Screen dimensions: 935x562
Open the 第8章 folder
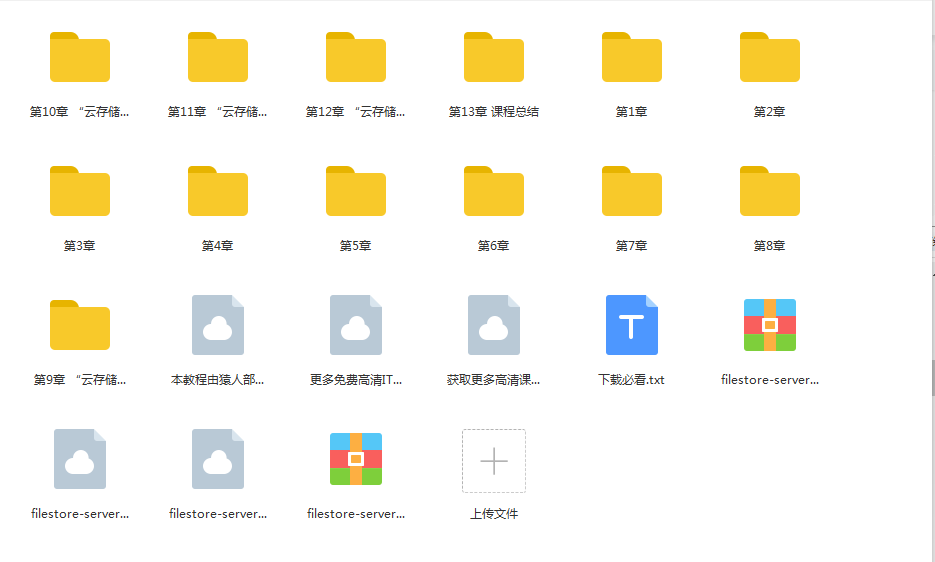pyautogui.click(x=770, y=192)
